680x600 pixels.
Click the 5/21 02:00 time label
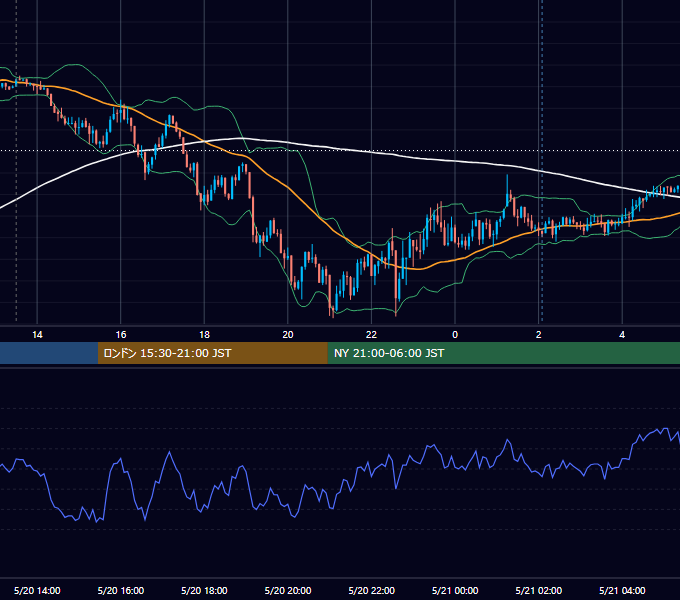coord(539,590)
